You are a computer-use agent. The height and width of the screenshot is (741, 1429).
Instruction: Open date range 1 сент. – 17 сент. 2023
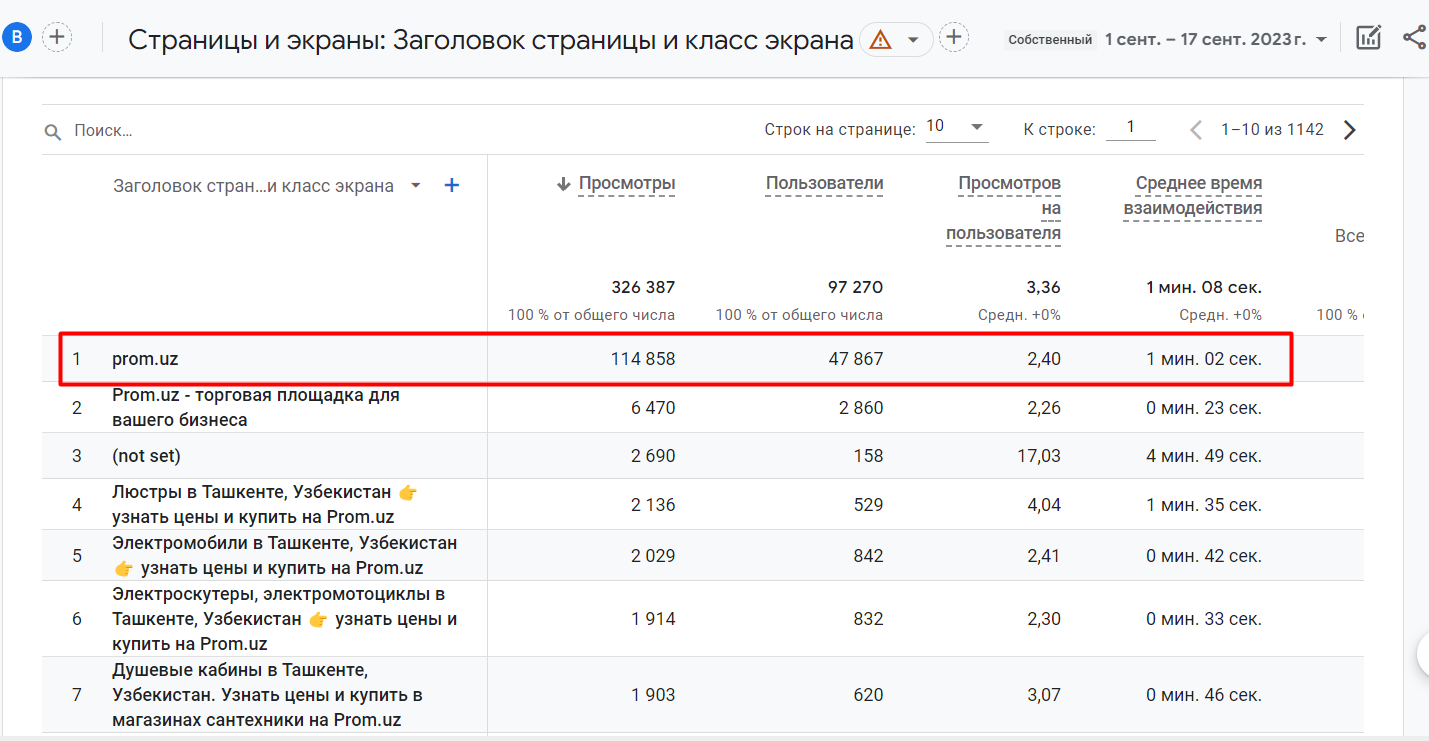pyautogui.click(x=1215, y=40)
